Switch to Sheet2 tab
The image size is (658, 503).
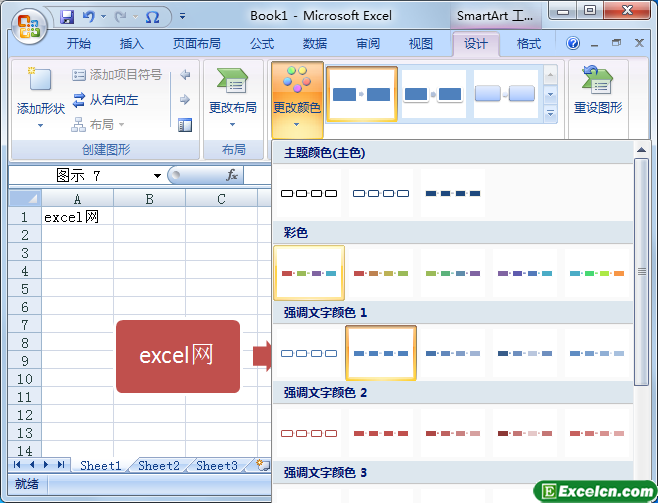(x=159, y=465)
